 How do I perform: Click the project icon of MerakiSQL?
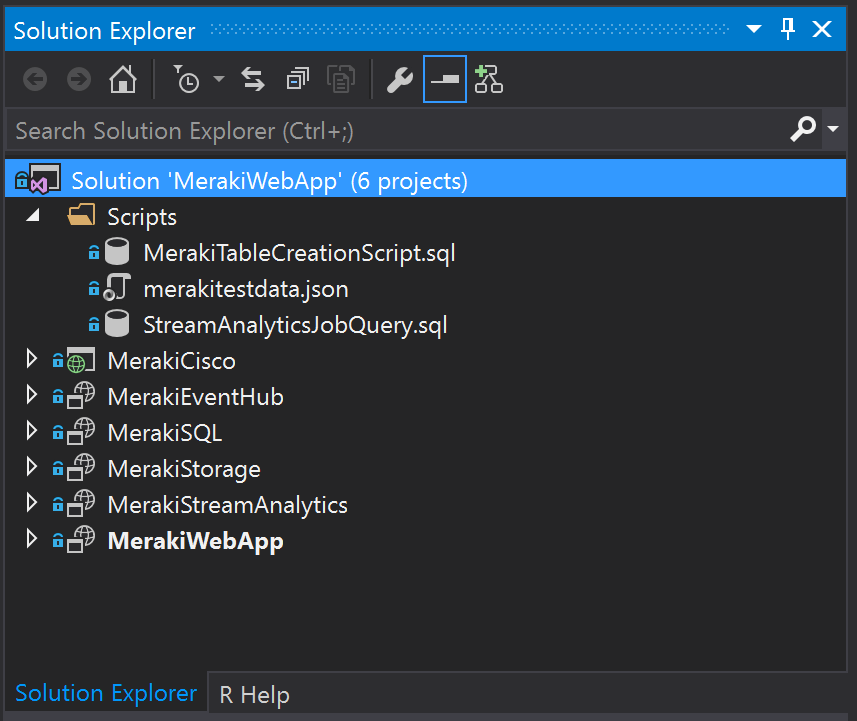point(81,432)
